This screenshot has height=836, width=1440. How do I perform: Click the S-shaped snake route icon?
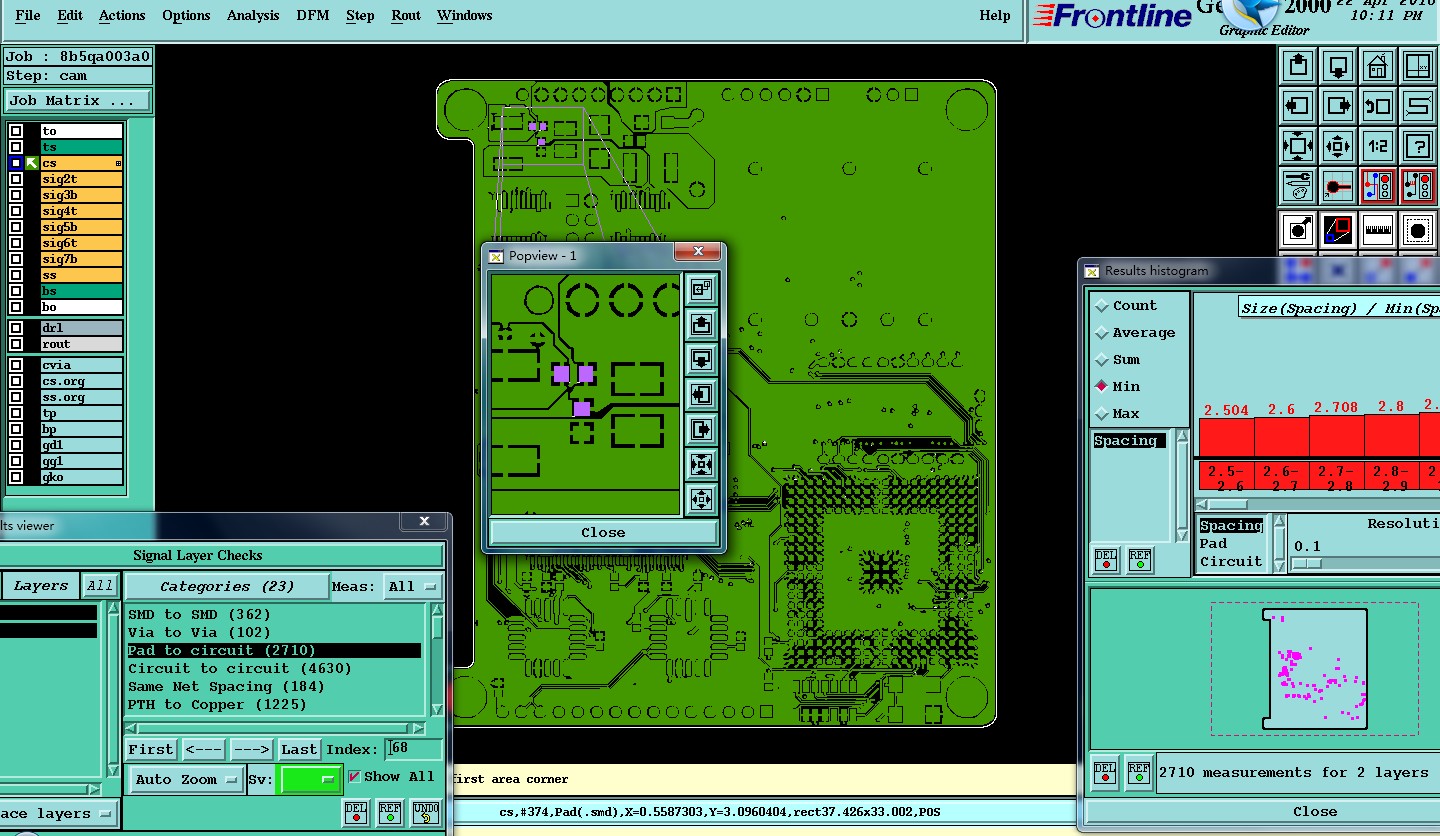(1418, 105)
